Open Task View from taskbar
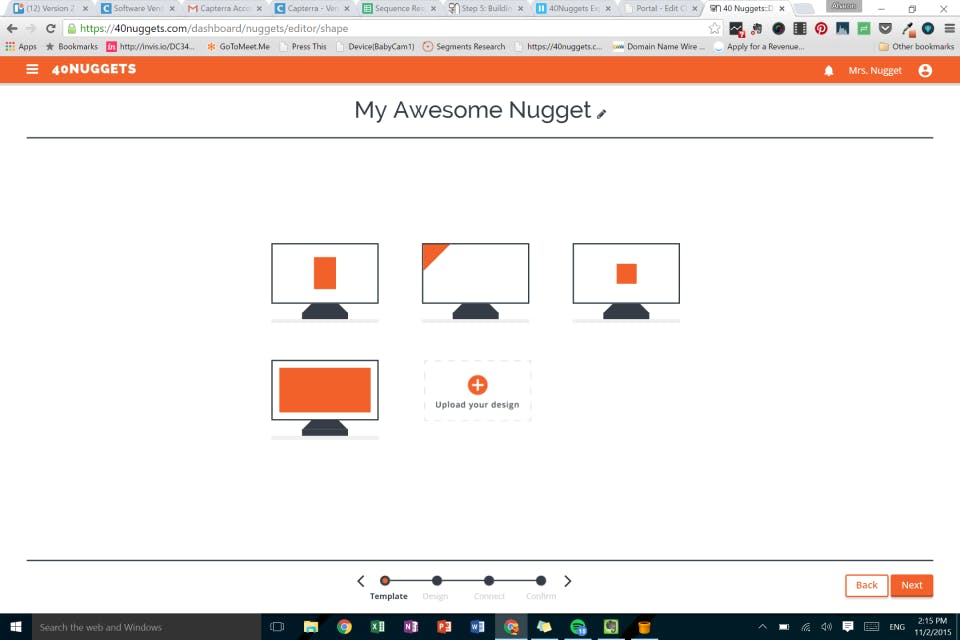Image resolution: width=960 pixels, height=640 pixels. (x=277, y=627)
